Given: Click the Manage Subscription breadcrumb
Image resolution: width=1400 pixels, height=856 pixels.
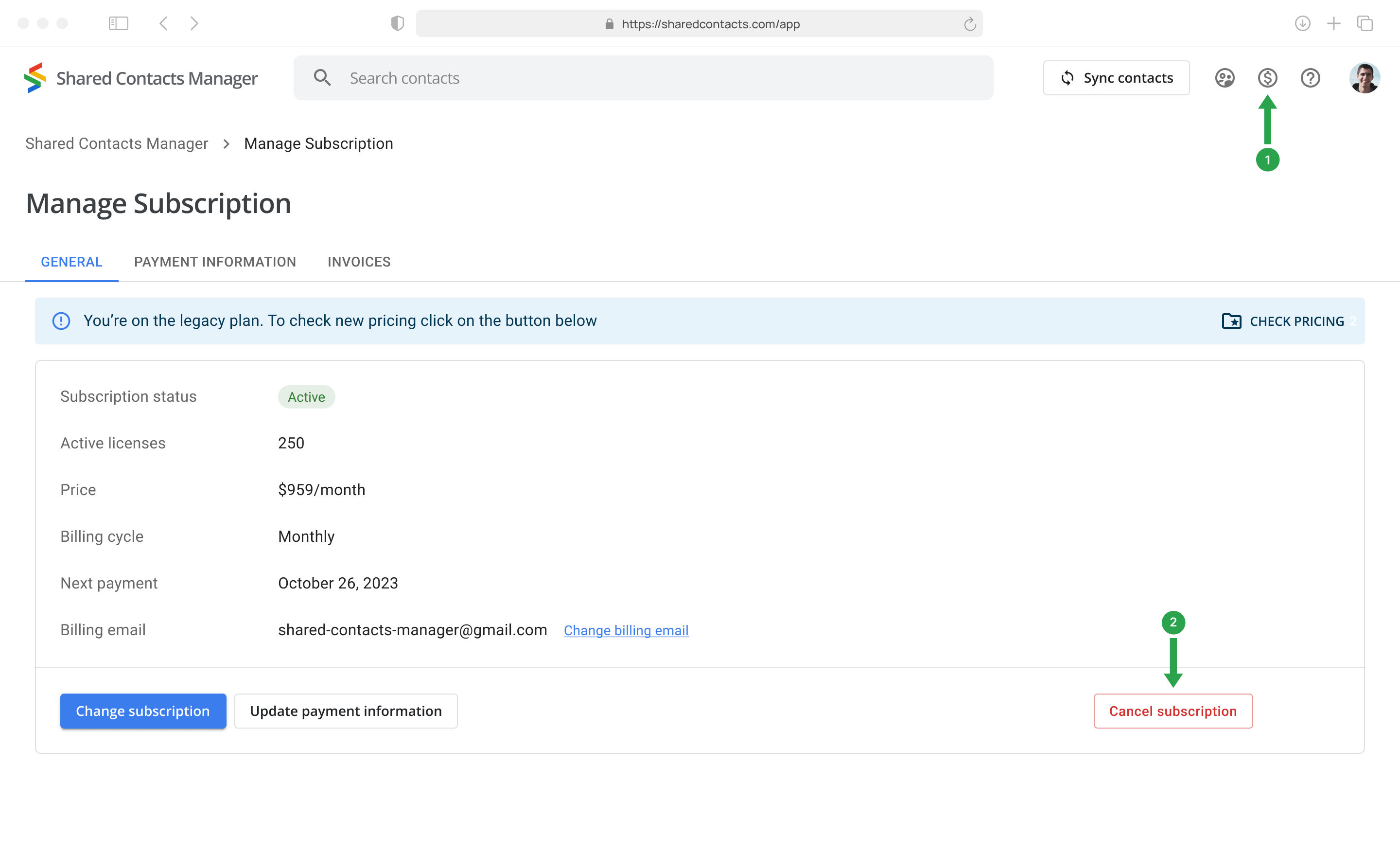Looking at the screenshot, I should coord(318,143).
